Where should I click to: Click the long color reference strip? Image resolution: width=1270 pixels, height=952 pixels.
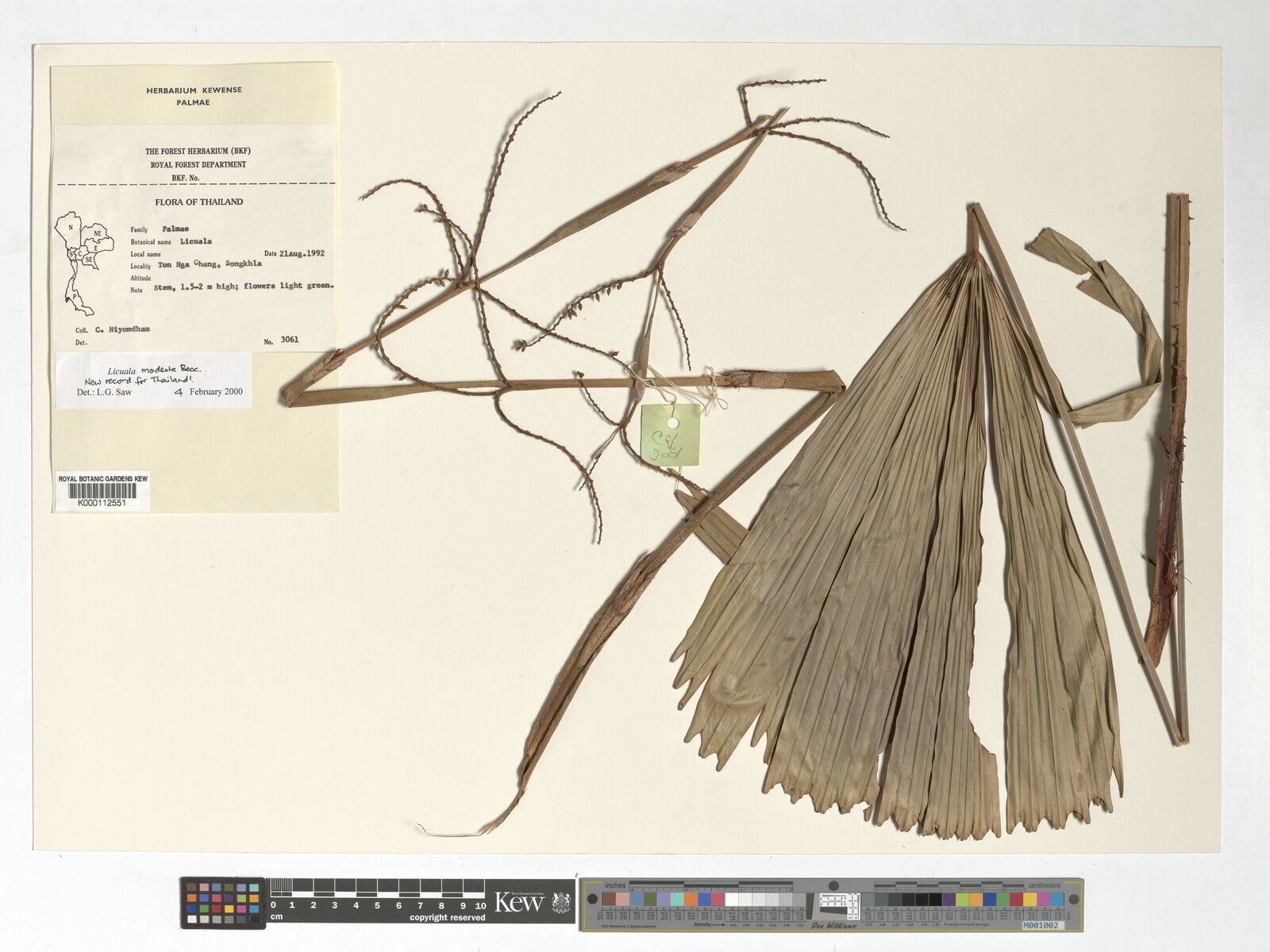831,904
